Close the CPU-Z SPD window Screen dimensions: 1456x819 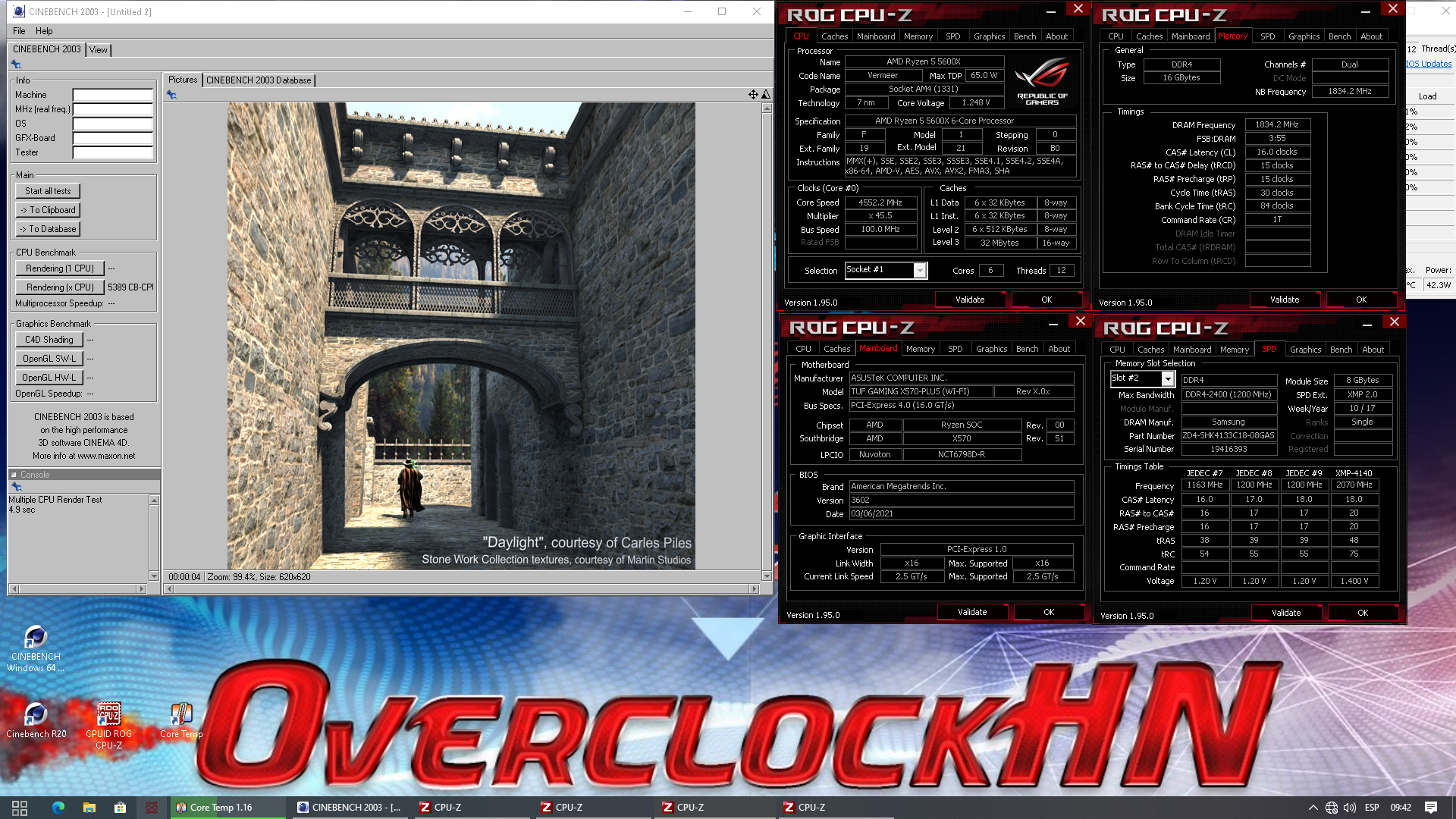click(x=1394, y=322)
